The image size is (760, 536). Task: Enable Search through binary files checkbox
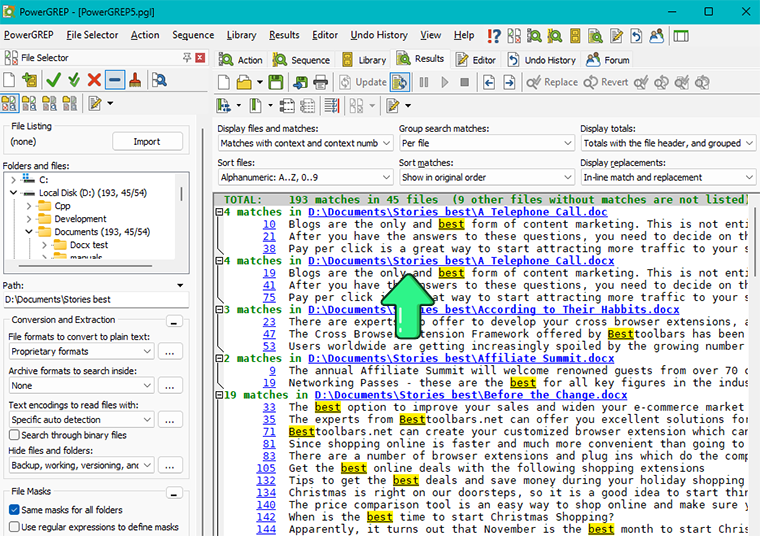point(15,435)
